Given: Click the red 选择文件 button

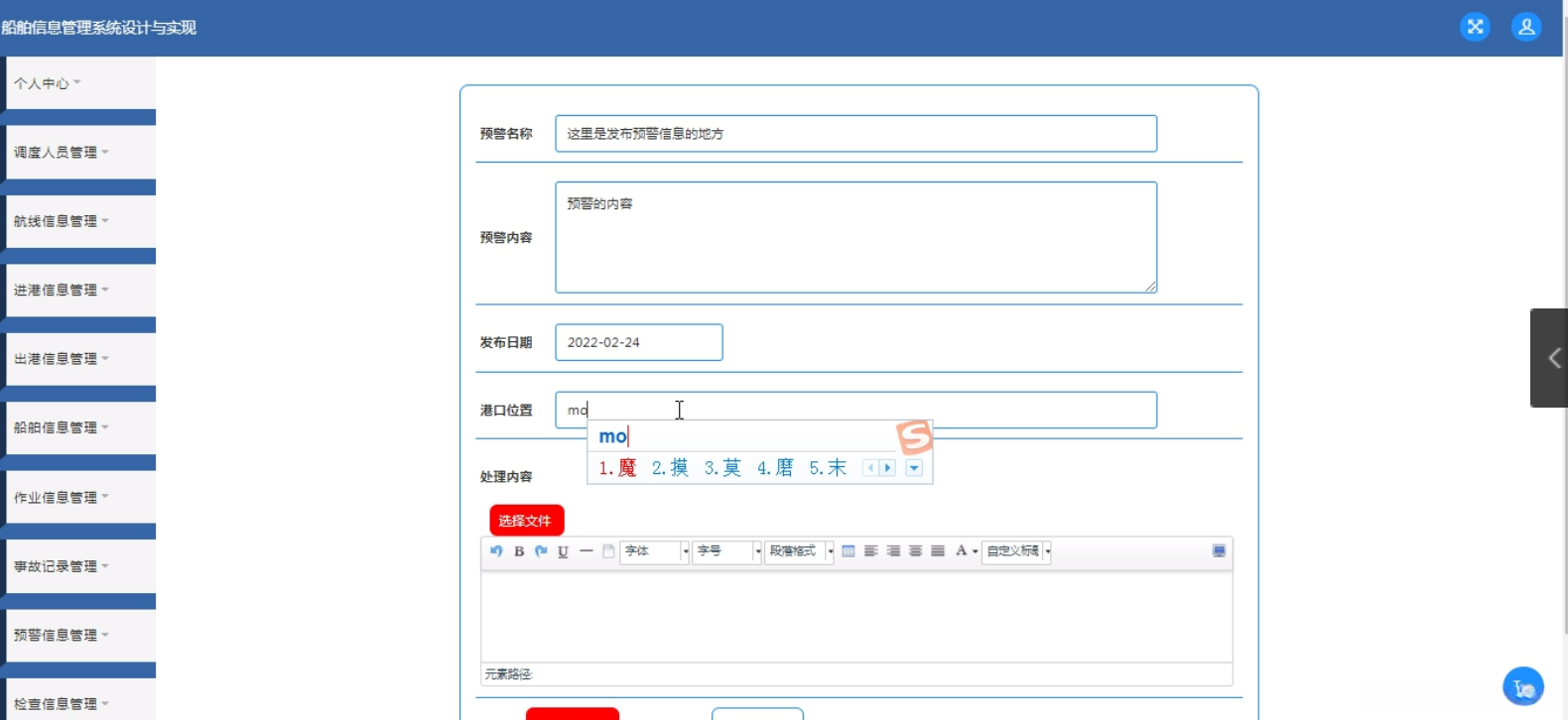Looking at the screenshot, I should pyautogui.click(x=526, y=521).
